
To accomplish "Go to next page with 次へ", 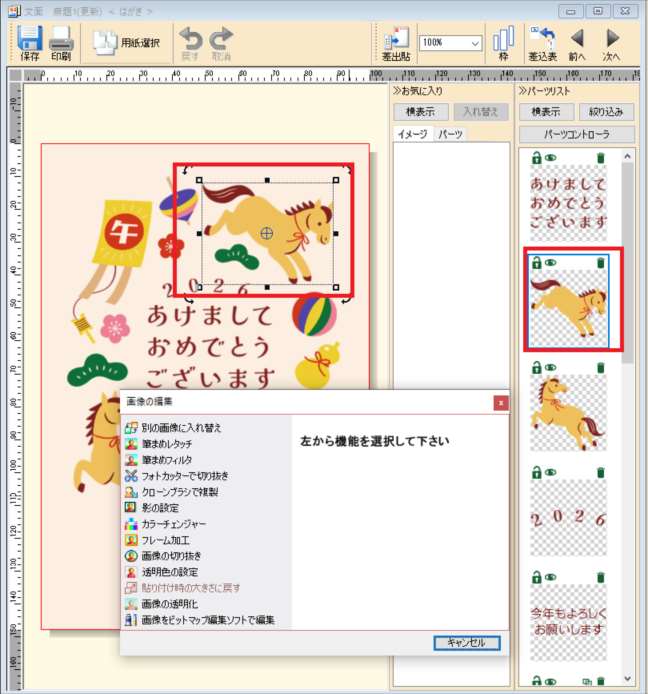I will click(612, 44).
